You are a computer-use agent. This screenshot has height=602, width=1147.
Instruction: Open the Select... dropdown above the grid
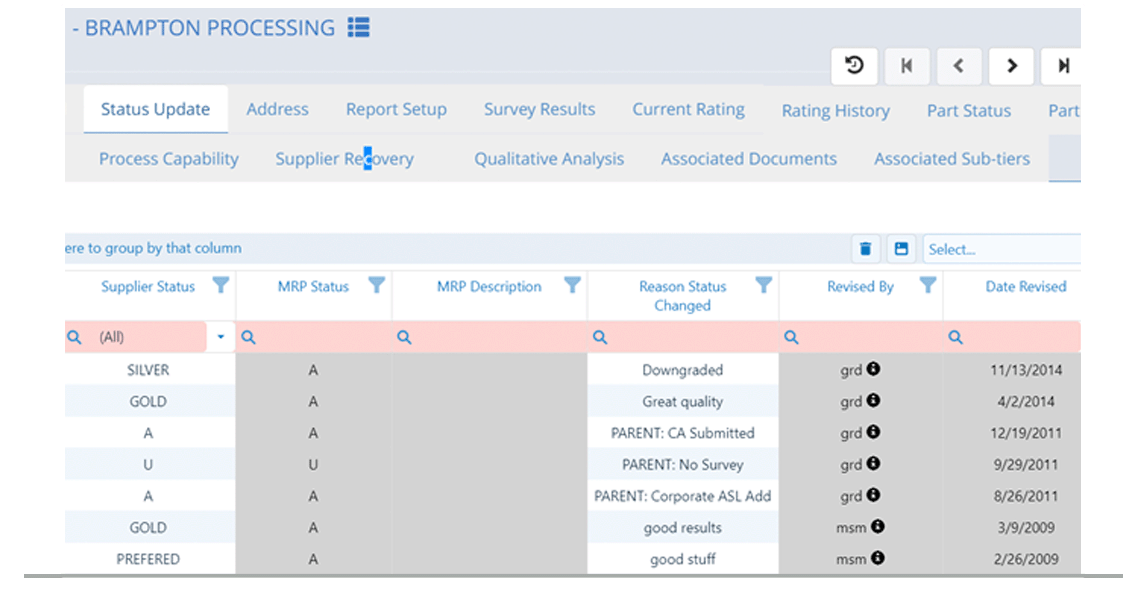pyautogui.click(x=1000, y=248)
